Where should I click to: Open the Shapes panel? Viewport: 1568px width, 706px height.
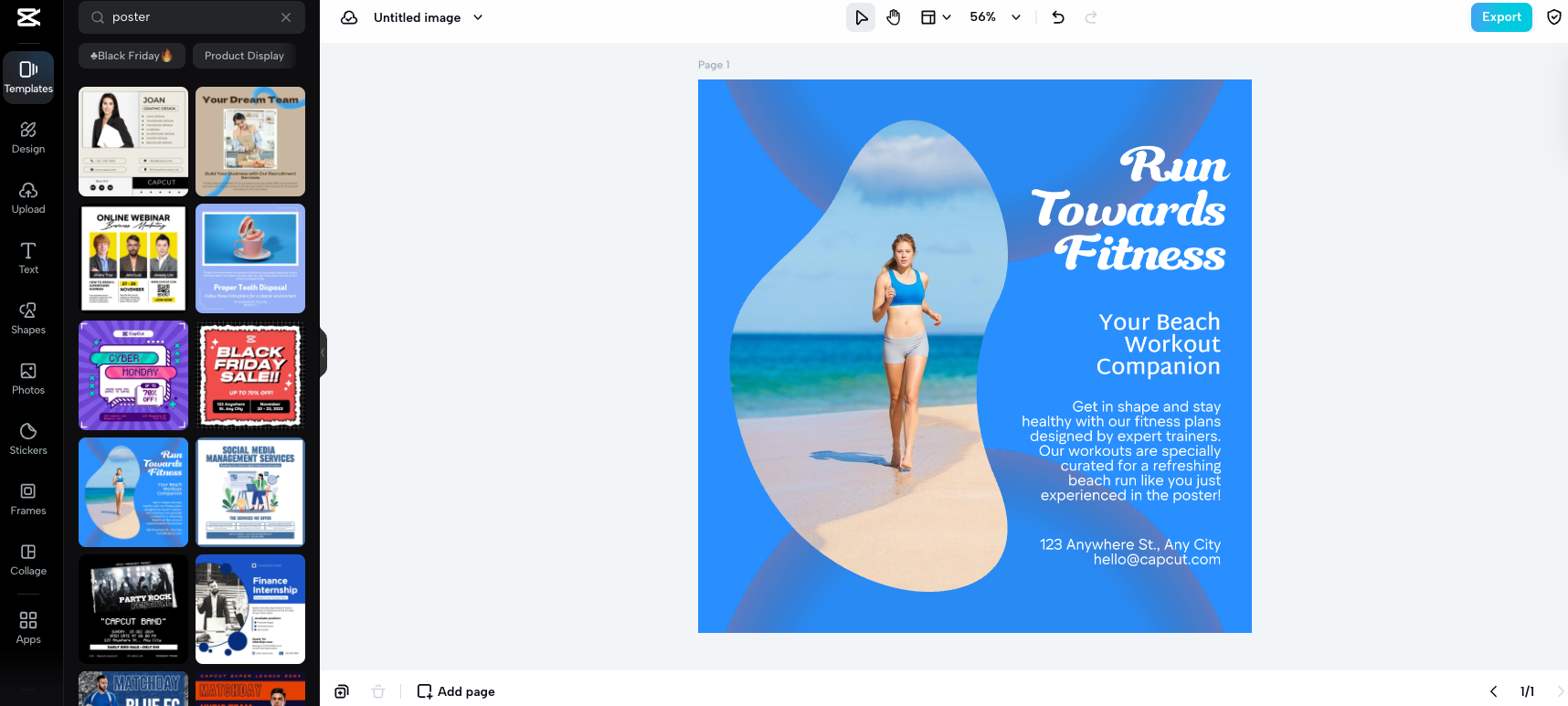(x=28, y=318)
